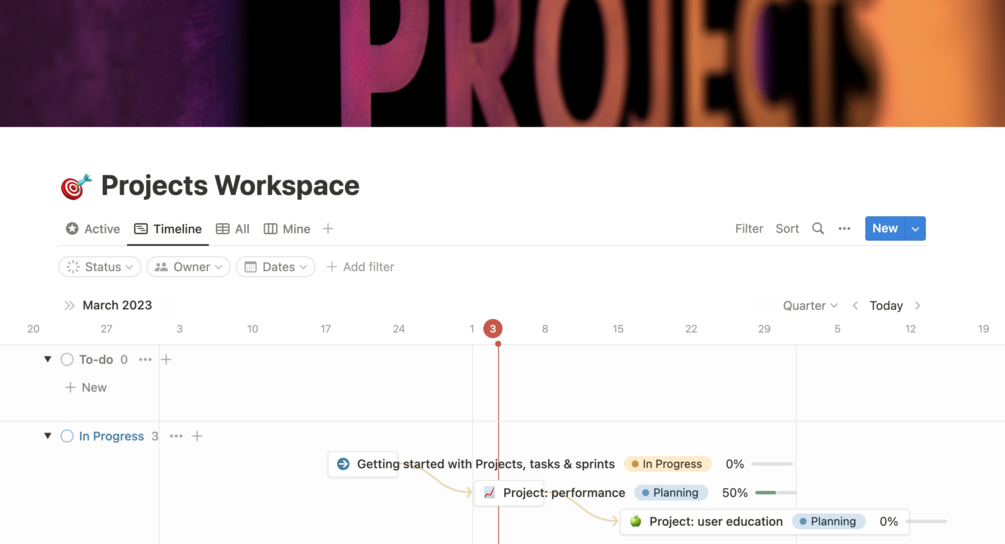Go to next timeline period
1005x544 pixels.
coord(918,306)
